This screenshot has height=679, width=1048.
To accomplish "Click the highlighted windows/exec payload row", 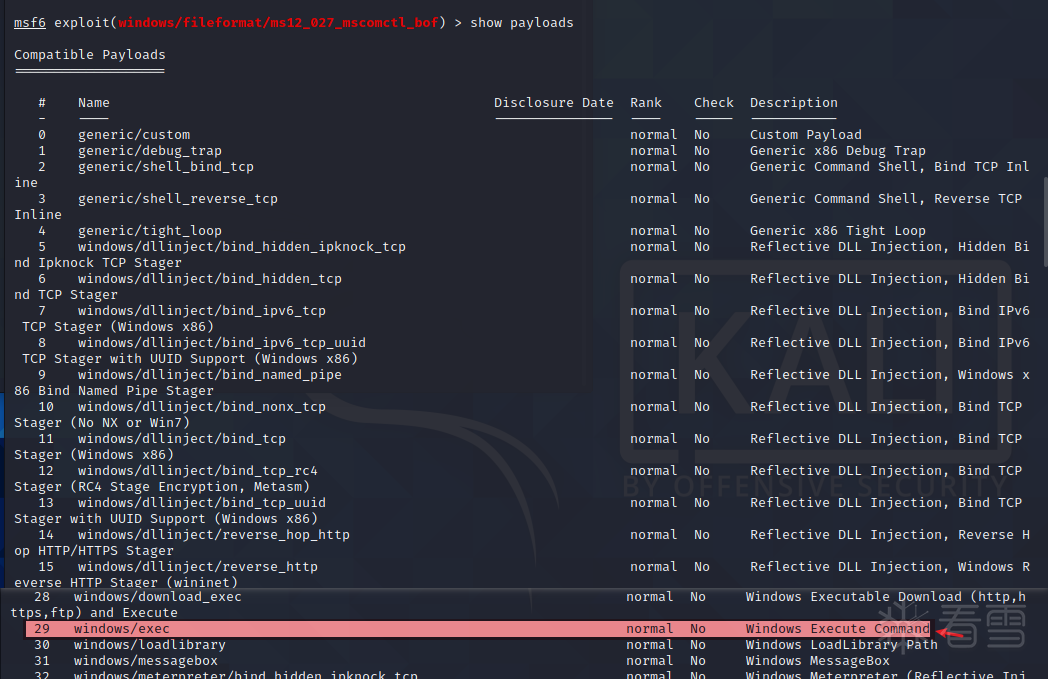I will (x=478, y=629).
